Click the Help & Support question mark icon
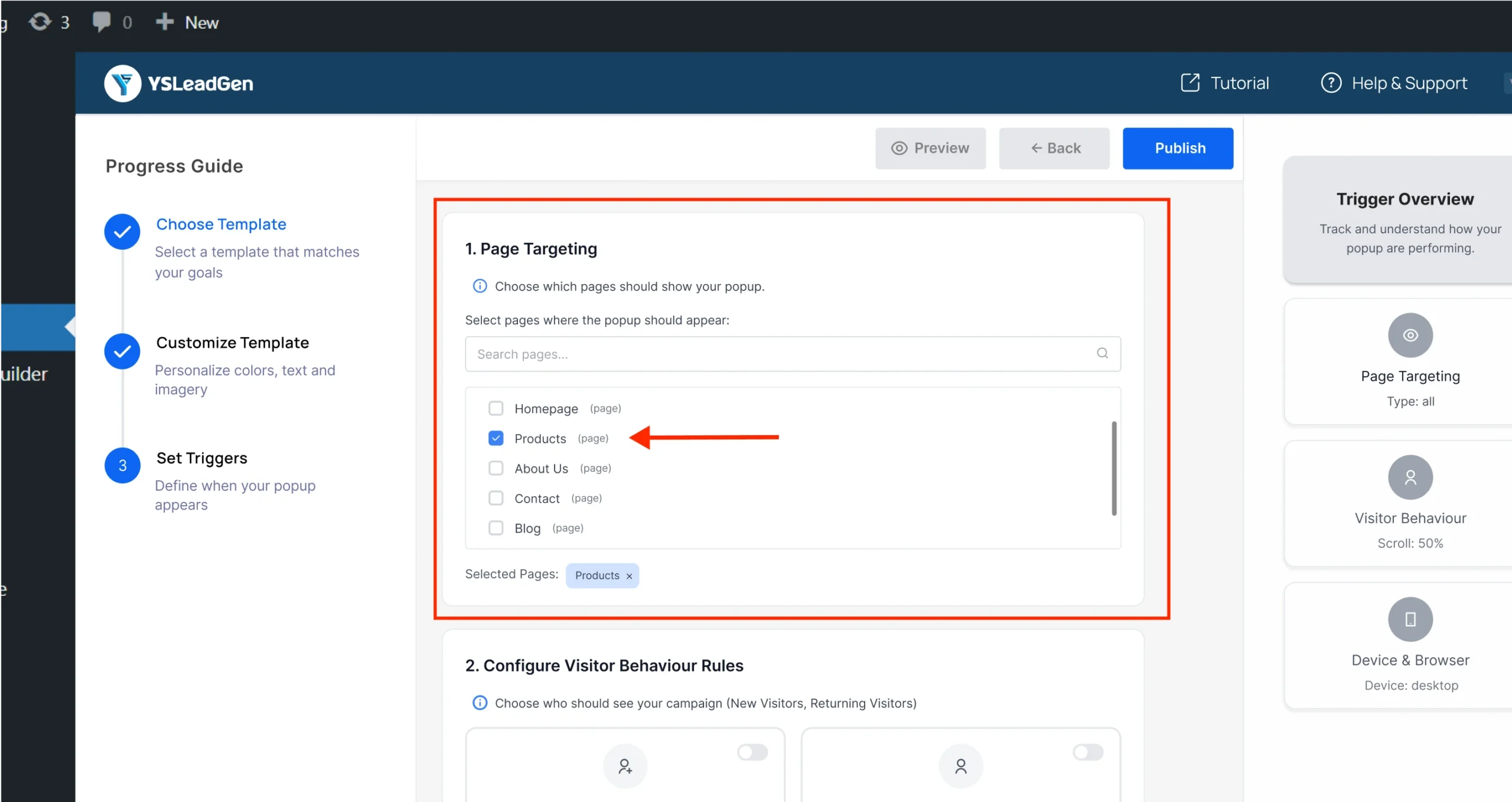The width and height of the screenshot is (1512, 802). (1331, 83)
